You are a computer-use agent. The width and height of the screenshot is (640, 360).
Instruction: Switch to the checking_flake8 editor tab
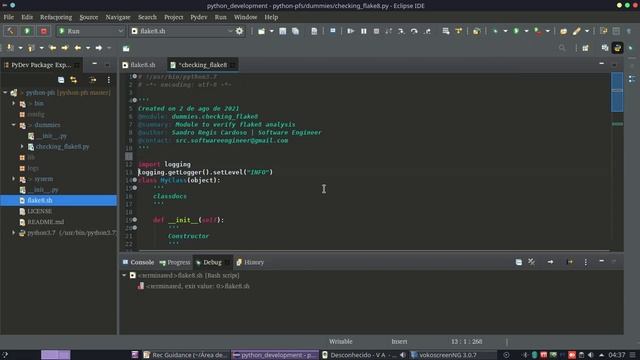pyautogui.click(x=202, y=65)
